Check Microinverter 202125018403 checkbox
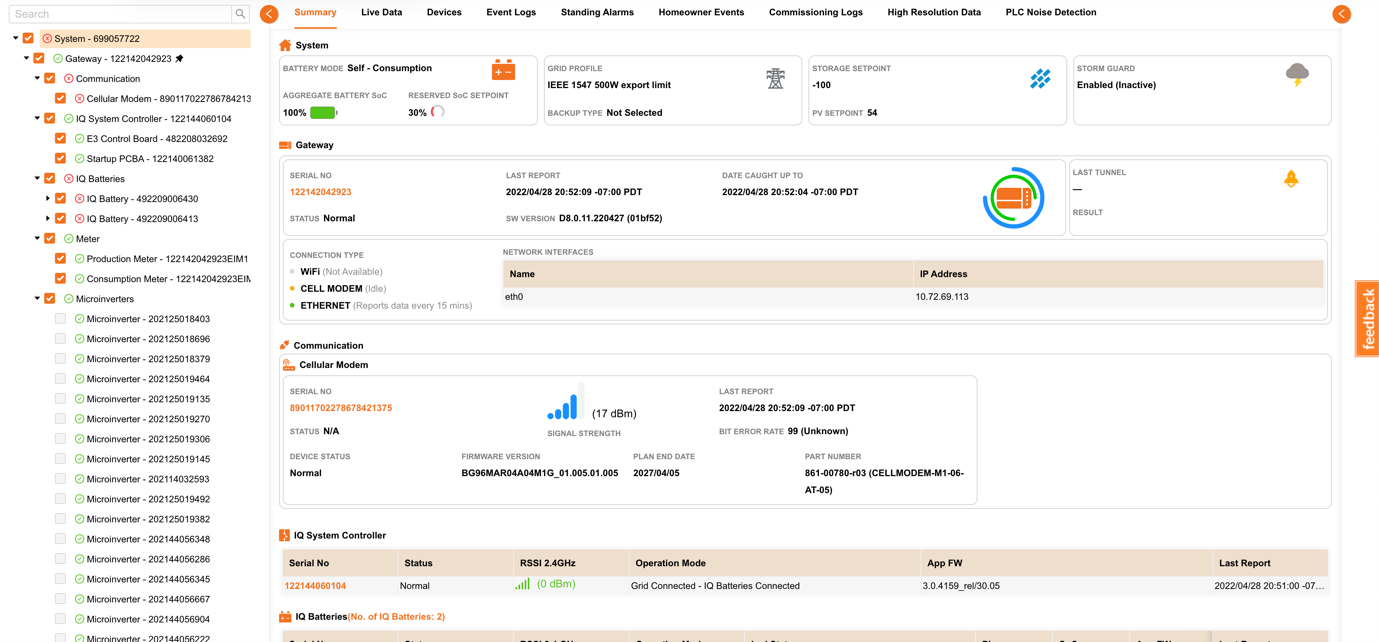The width and height of the screenshot is (1379, 642). point(61,319)
